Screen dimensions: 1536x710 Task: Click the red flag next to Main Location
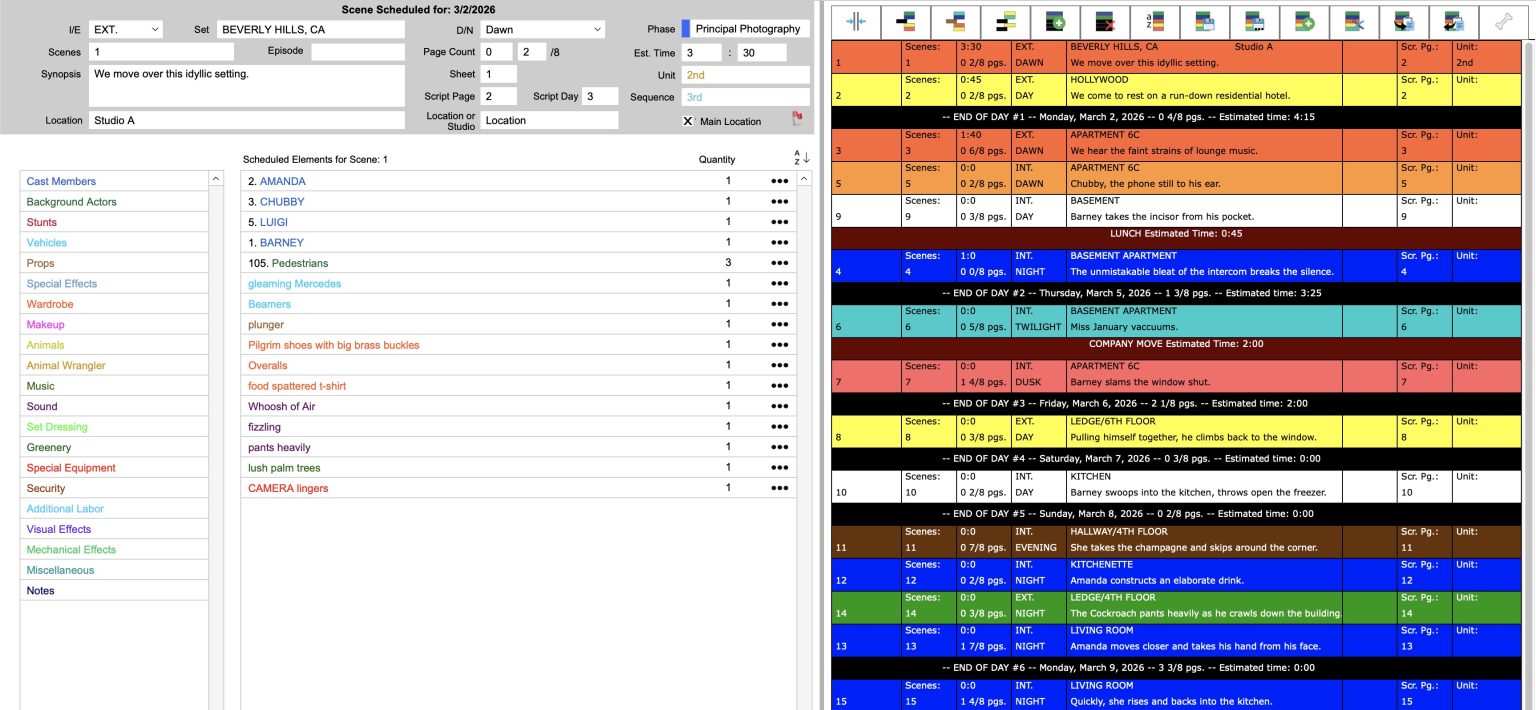coord(797,120)
